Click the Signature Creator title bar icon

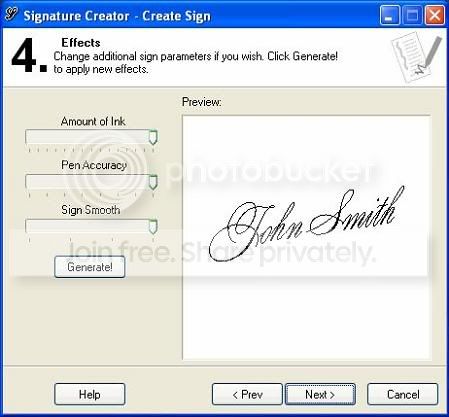click(12, 14)
